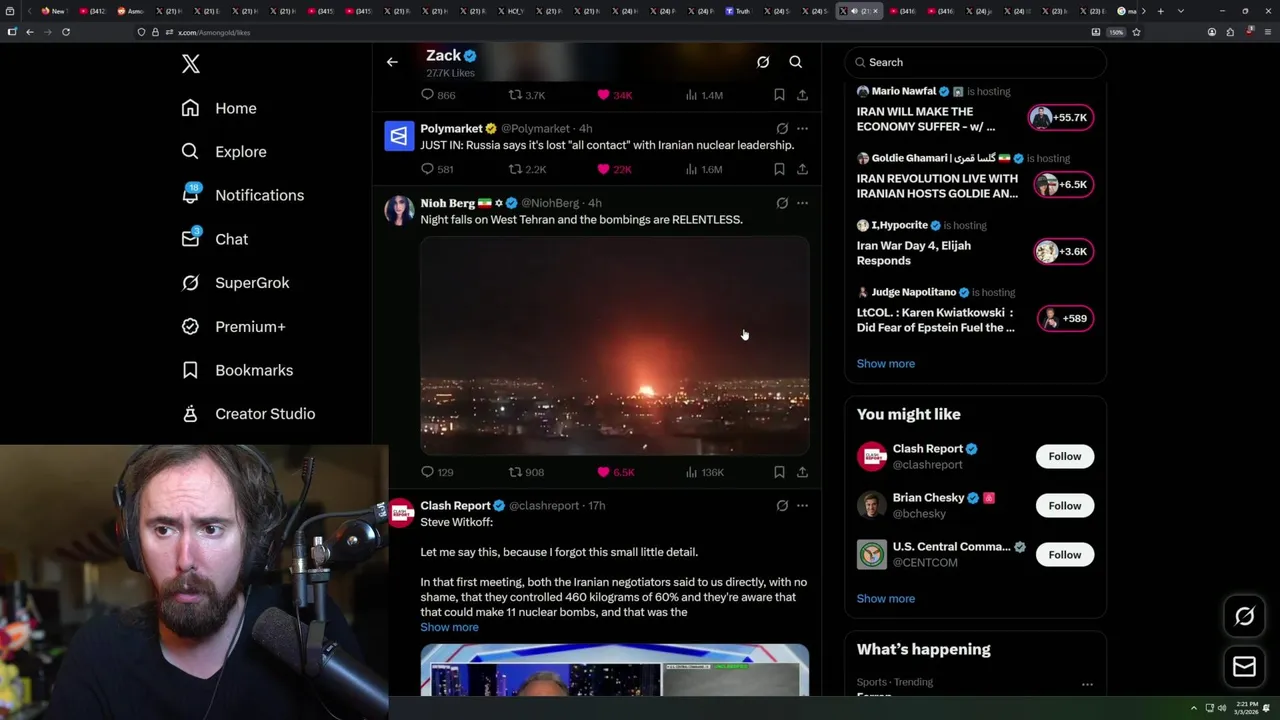
Task: Bookmark the Nioh Berg post
Action: coord(779,472)
